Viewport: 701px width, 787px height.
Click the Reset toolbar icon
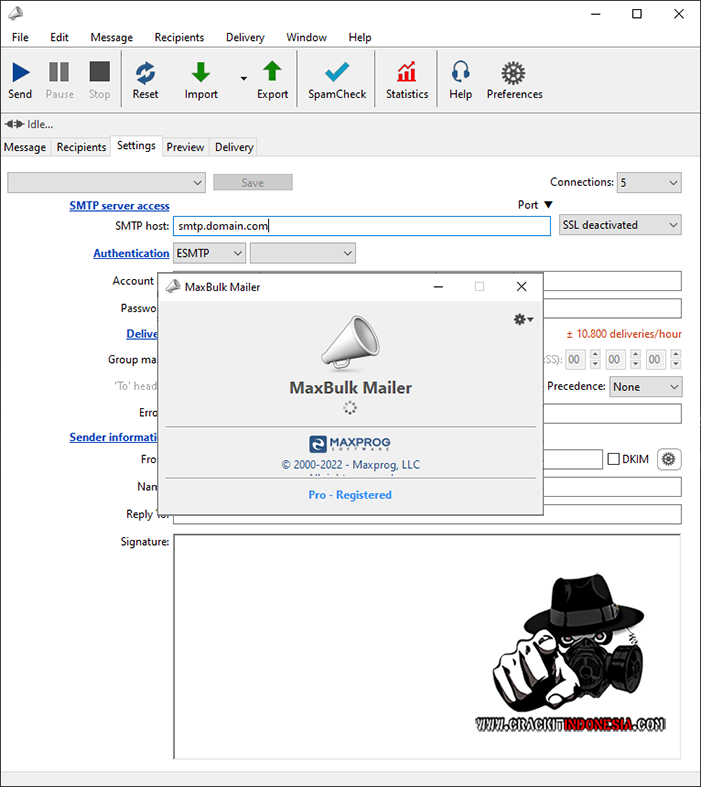click(145, 73)
